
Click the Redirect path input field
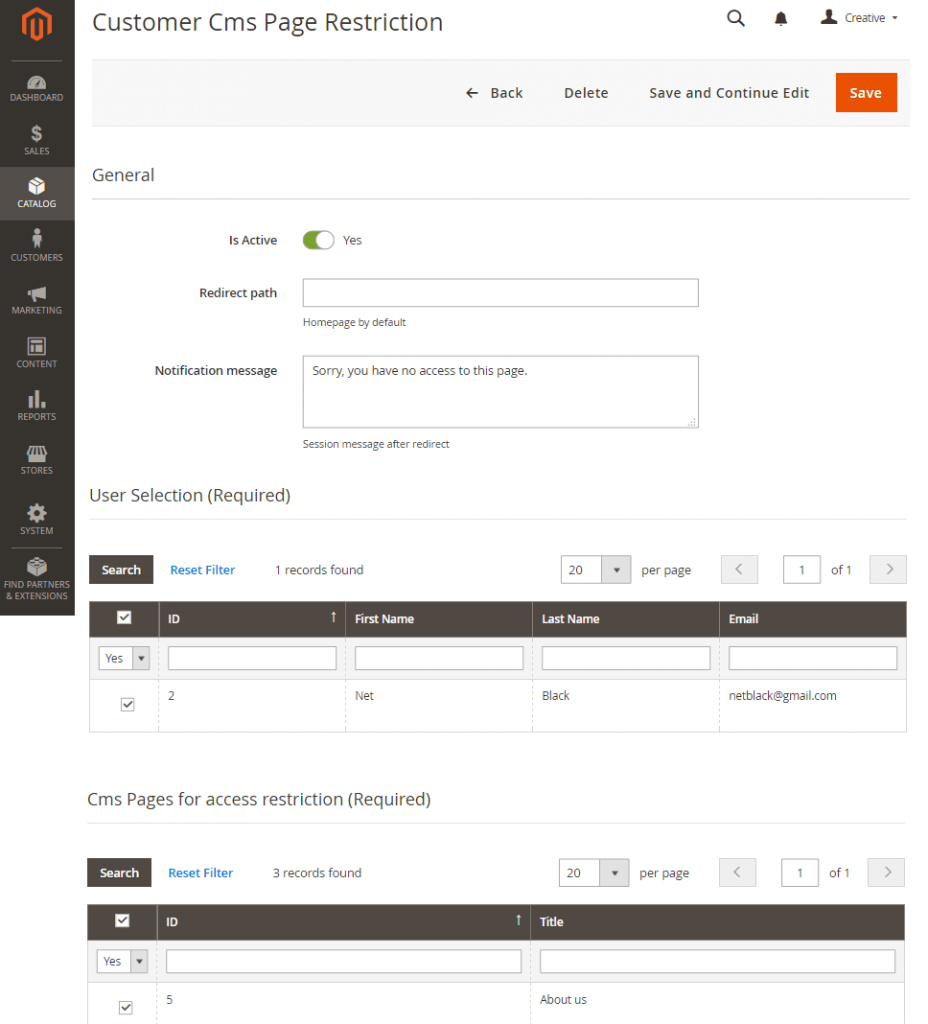point(500,293)
